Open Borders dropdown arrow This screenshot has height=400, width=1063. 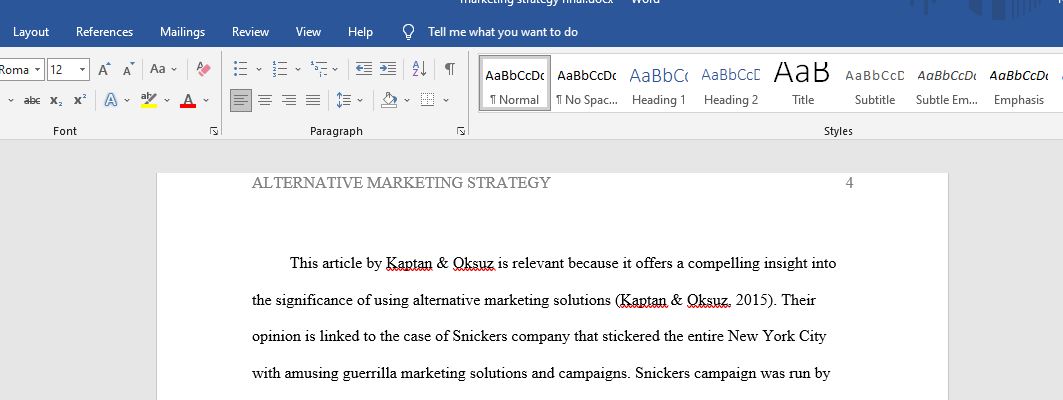click(445, 100)
